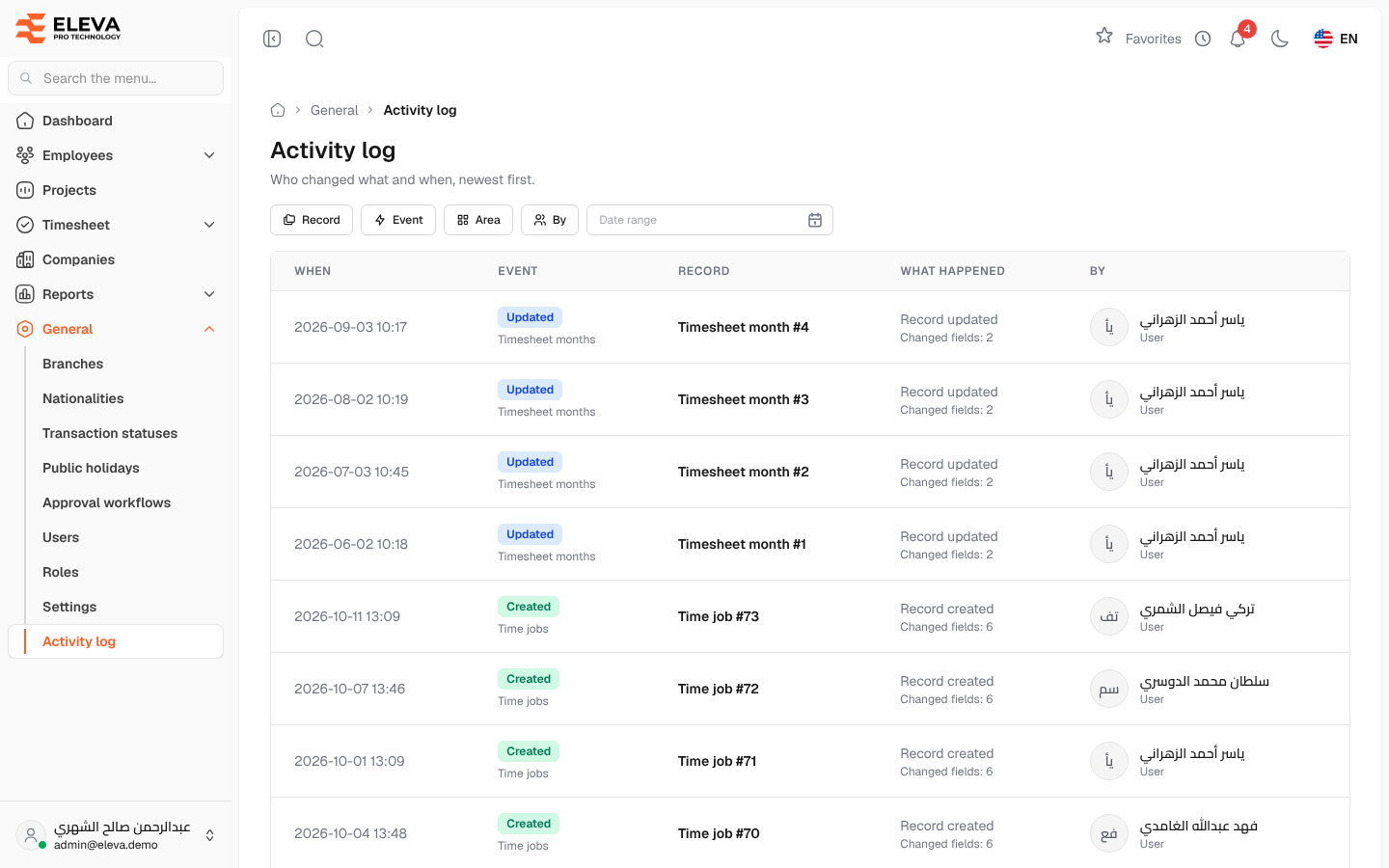Click the Search the menu field

point(116,78)
